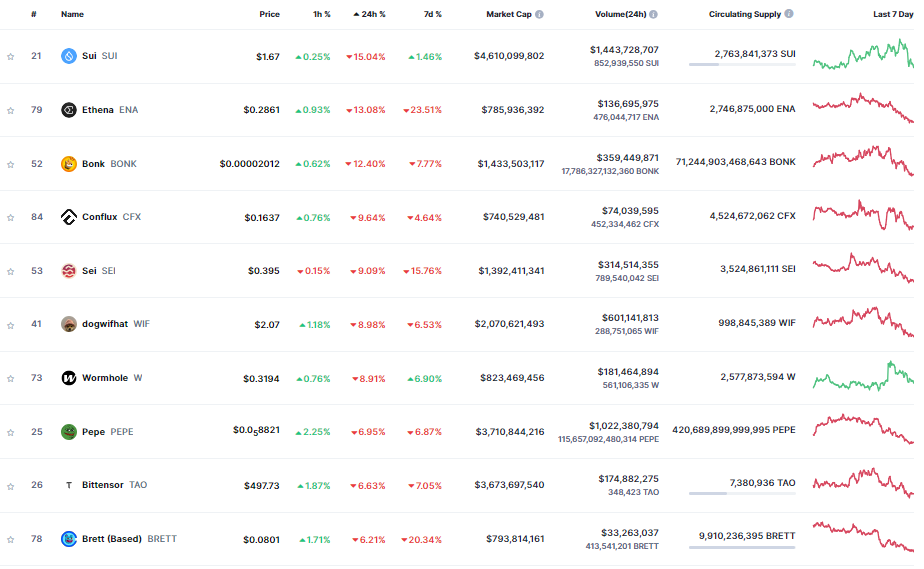The width and height of the screenshot is (924, 569).
Task: Open Bittensor TAO coin page
Action: pyautogui.click(x=114, y=485)
